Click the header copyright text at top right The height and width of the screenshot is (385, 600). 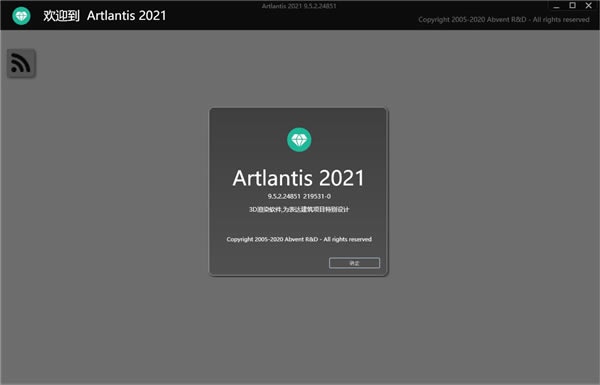coord(504,20)
